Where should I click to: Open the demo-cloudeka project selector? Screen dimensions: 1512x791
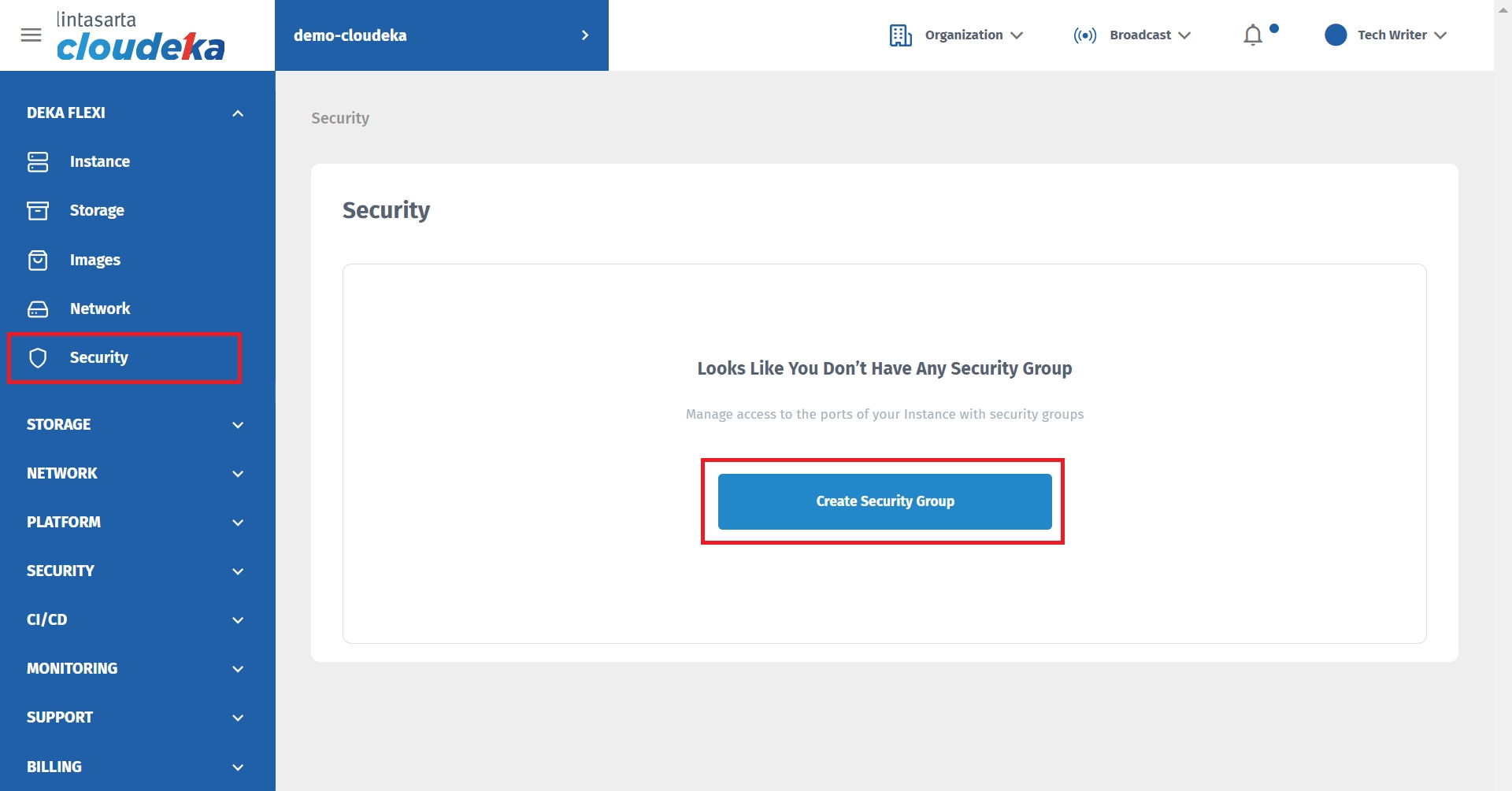click(441, 35)
